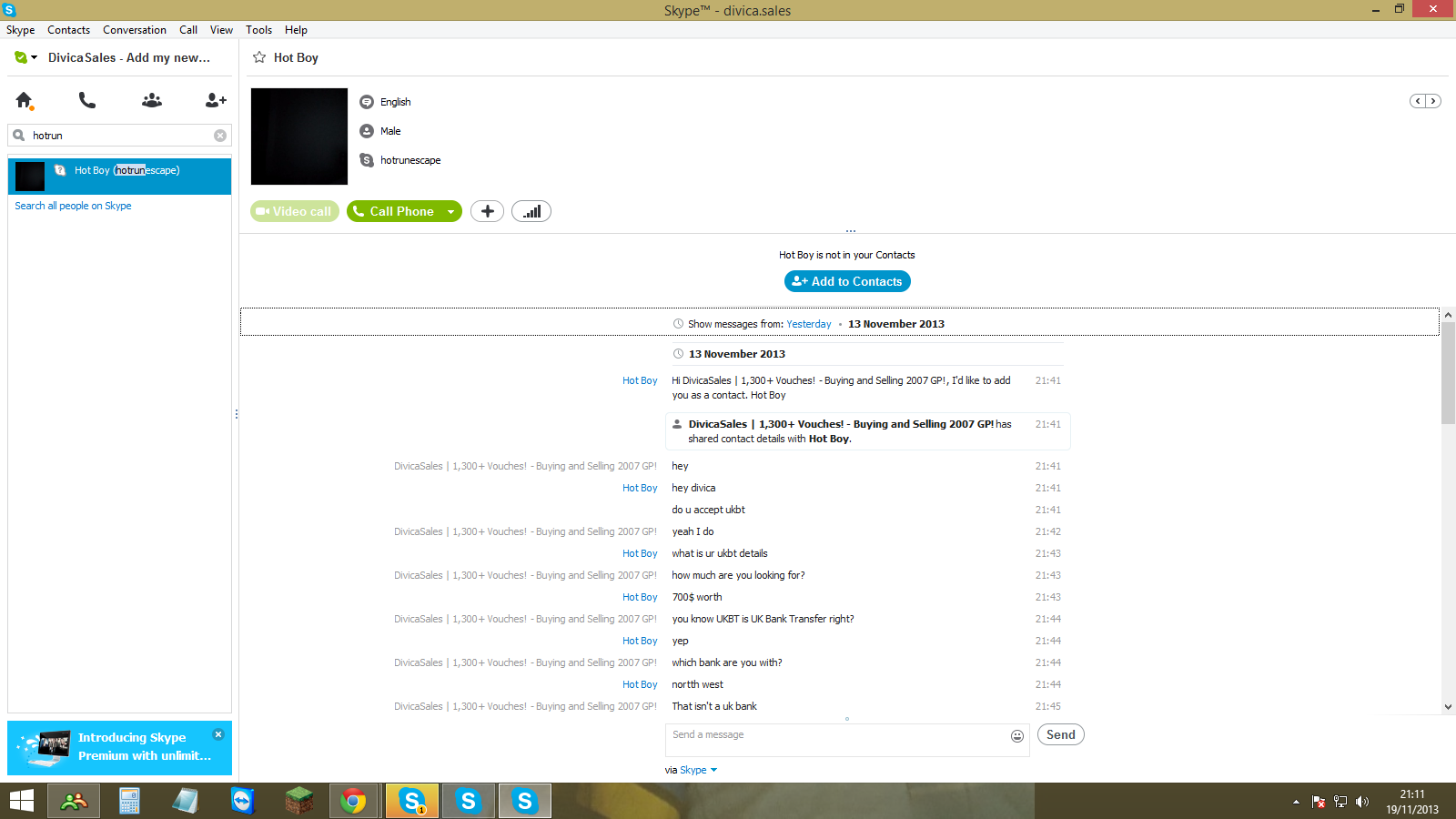
Task: Click the right profile navigation arrow
Action: tap(1433, 101)
